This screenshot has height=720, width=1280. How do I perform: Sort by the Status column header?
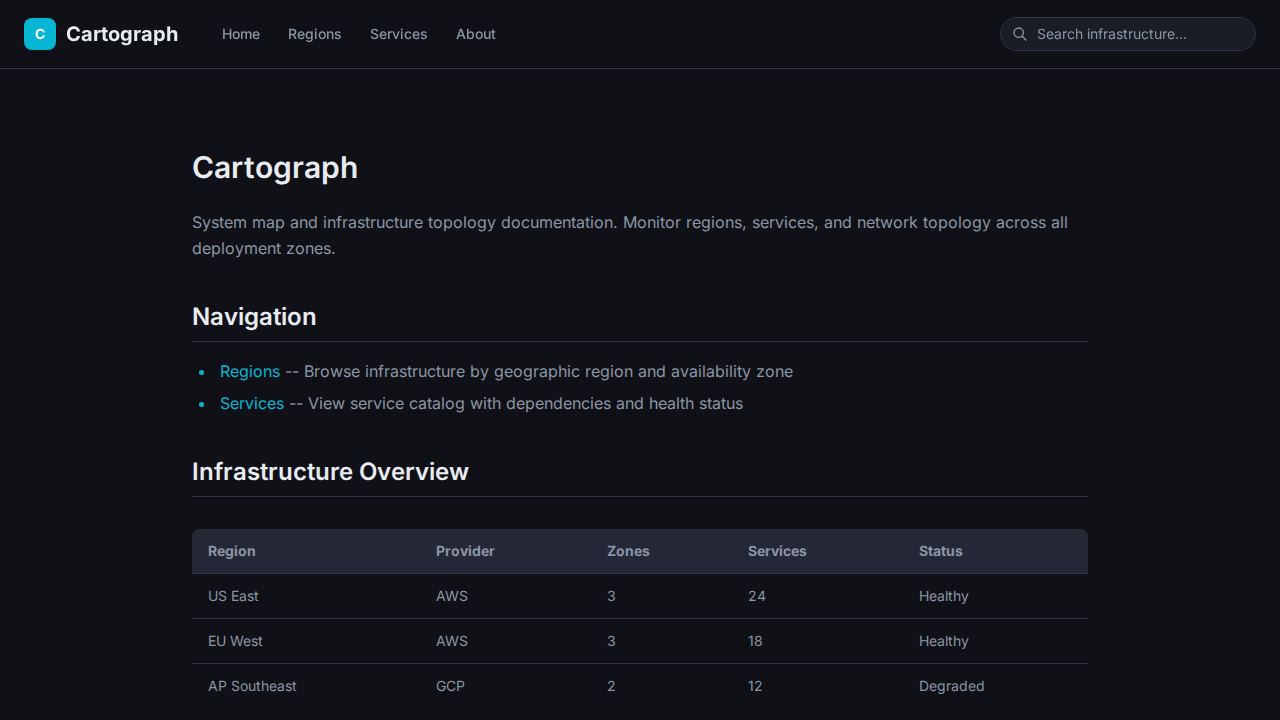point(940,551)
